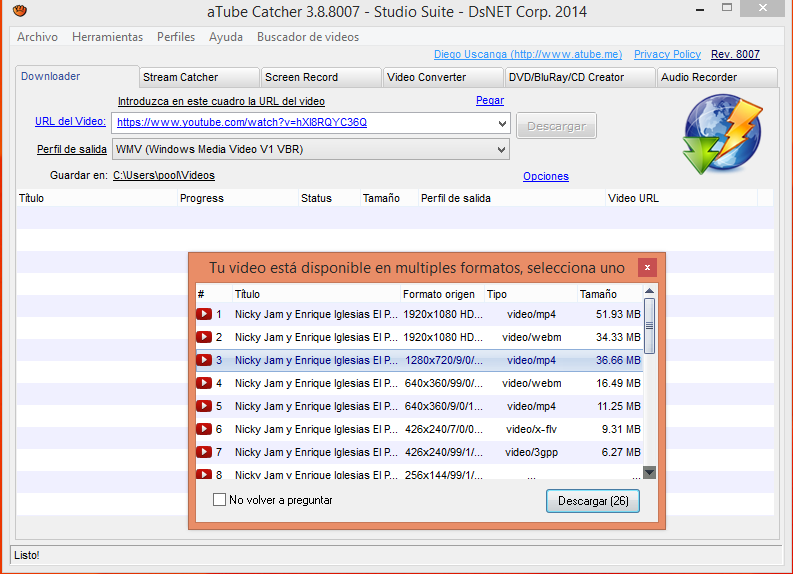Click YouTube icon for format row 3
This screenshot has width=793, height=574.
204,360
